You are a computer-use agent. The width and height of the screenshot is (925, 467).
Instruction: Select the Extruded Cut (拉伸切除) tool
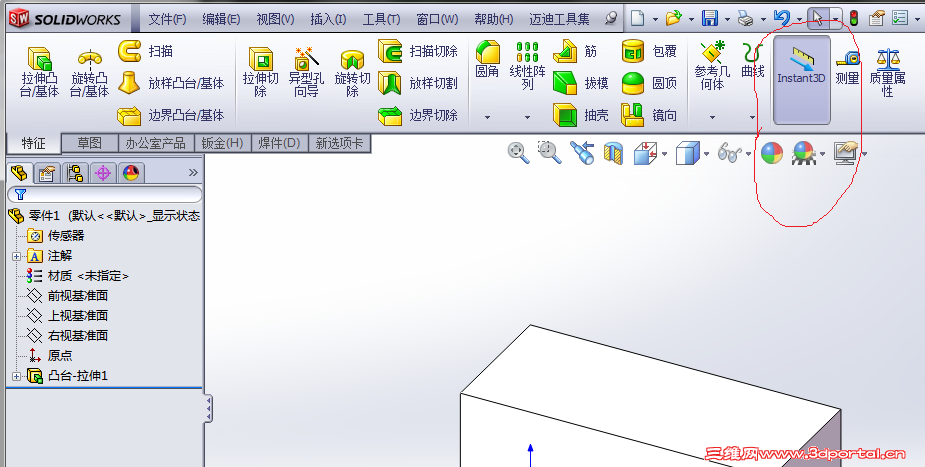[260, 72]
